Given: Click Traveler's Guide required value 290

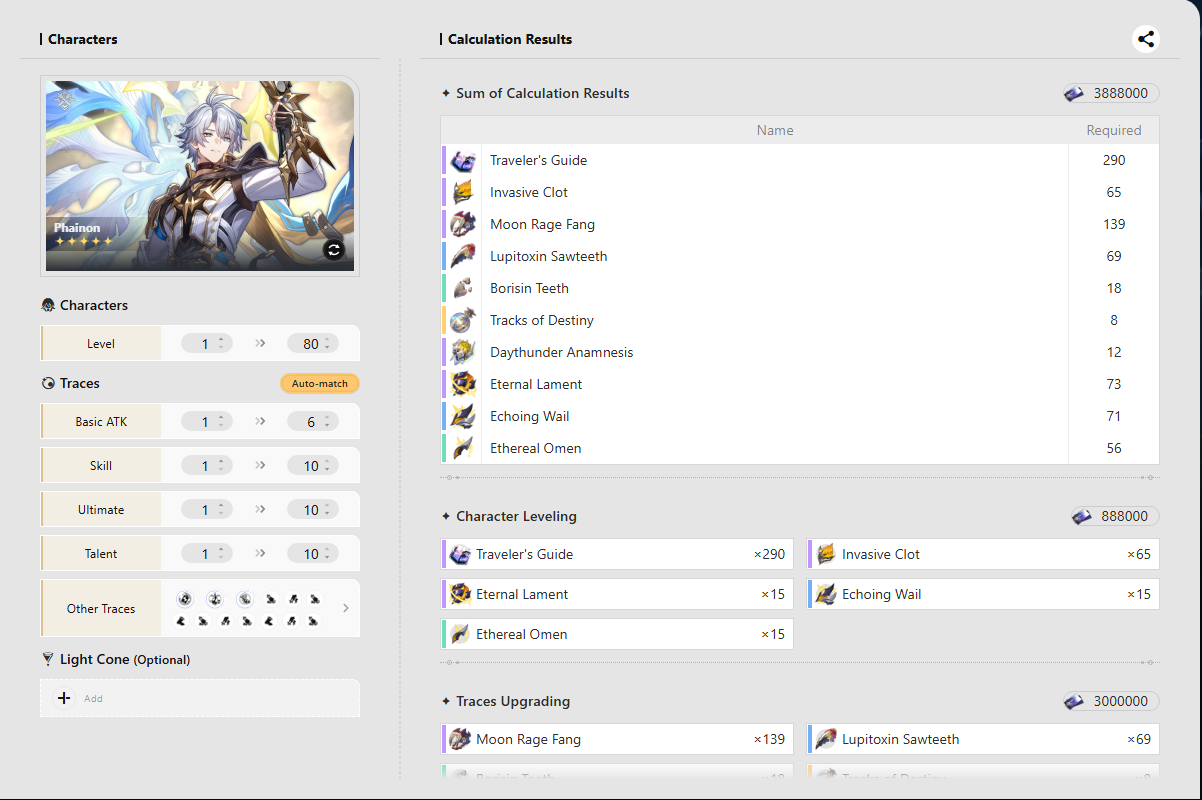Looking at the screenshot, I should coord(1114,160).
